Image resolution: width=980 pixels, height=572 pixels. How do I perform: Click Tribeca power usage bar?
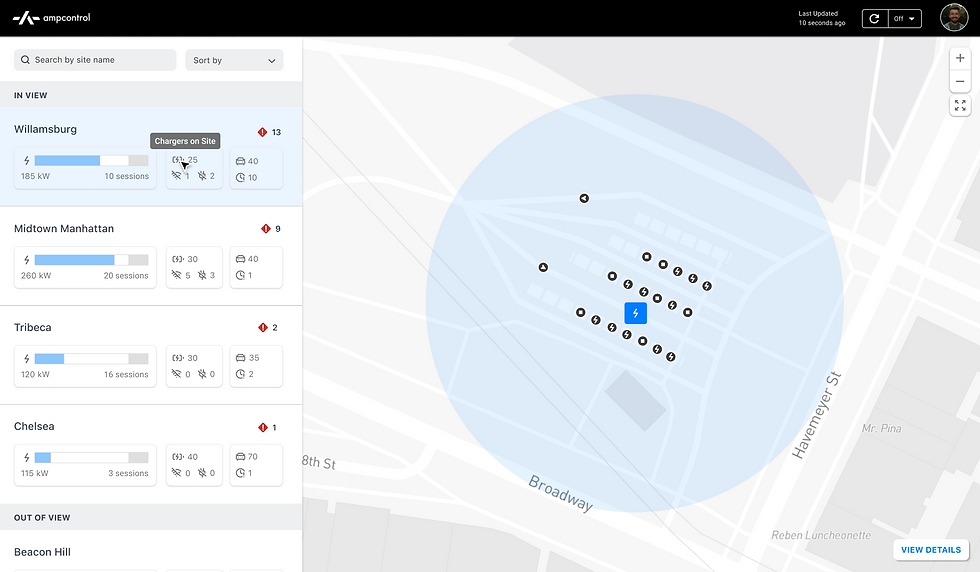coord(91,359)
